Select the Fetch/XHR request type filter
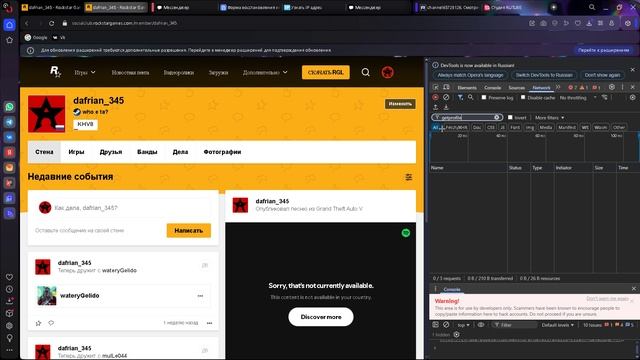Screen dimensions: 640x360 456,127
